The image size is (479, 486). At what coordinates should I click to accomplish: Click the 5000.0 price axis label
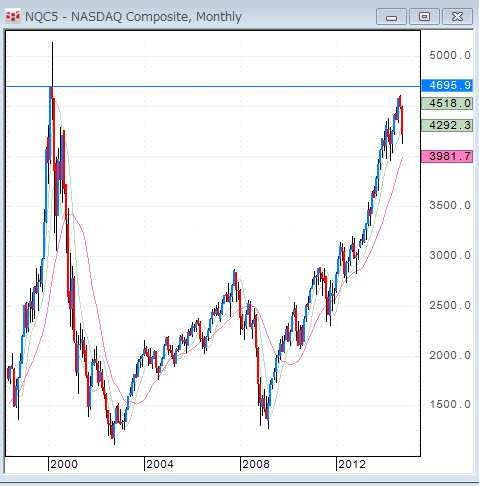point(450,55)
